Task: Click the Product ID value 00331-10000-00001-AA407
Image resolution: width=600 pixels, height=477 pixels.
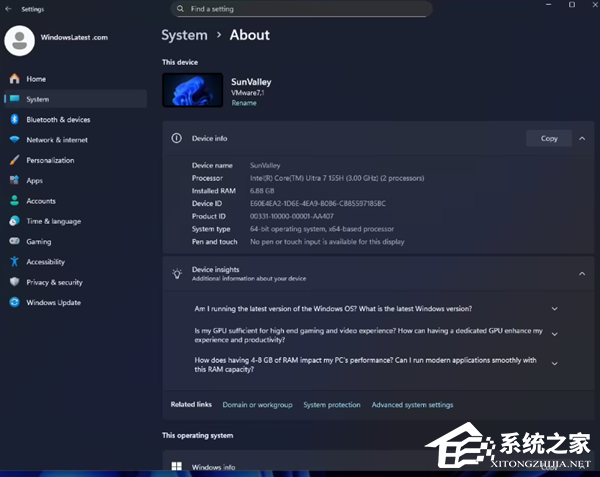Action: (292, 216)
